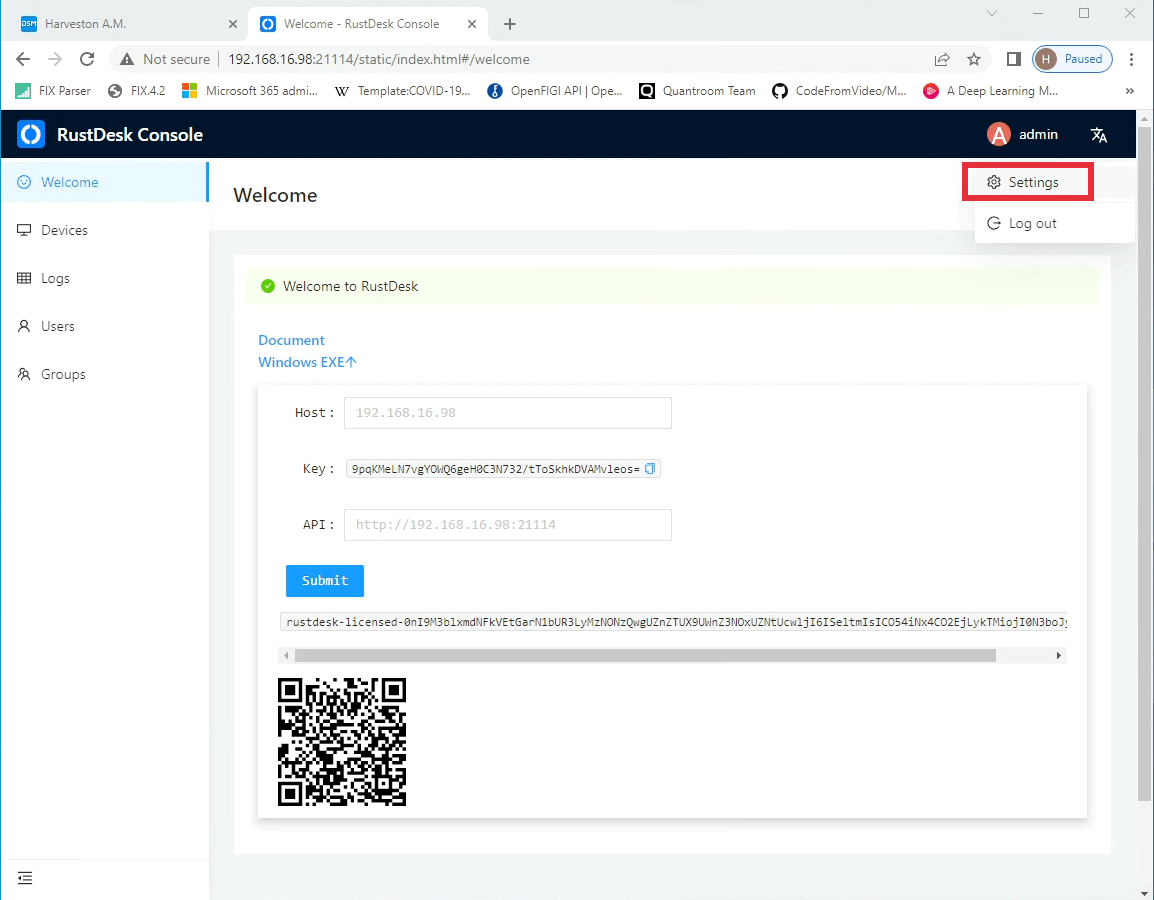The image size is (1154, 900).
Task: Open Chrome three-dot menu
Action: (x=1131, y=59)
